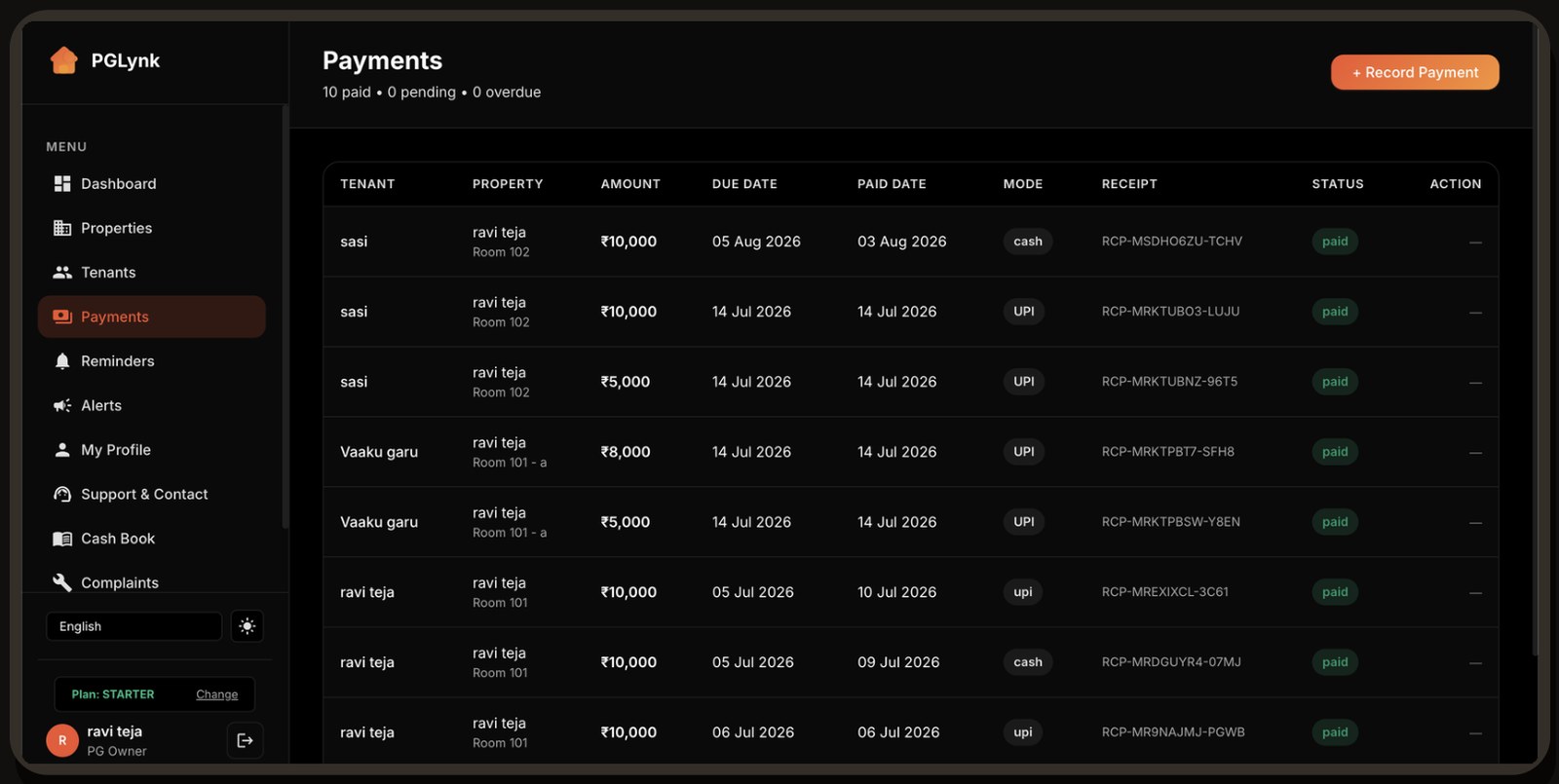1559x784 pixels.
Task: Select Reminders in the sidebar menu
Action: click(151, 361)
